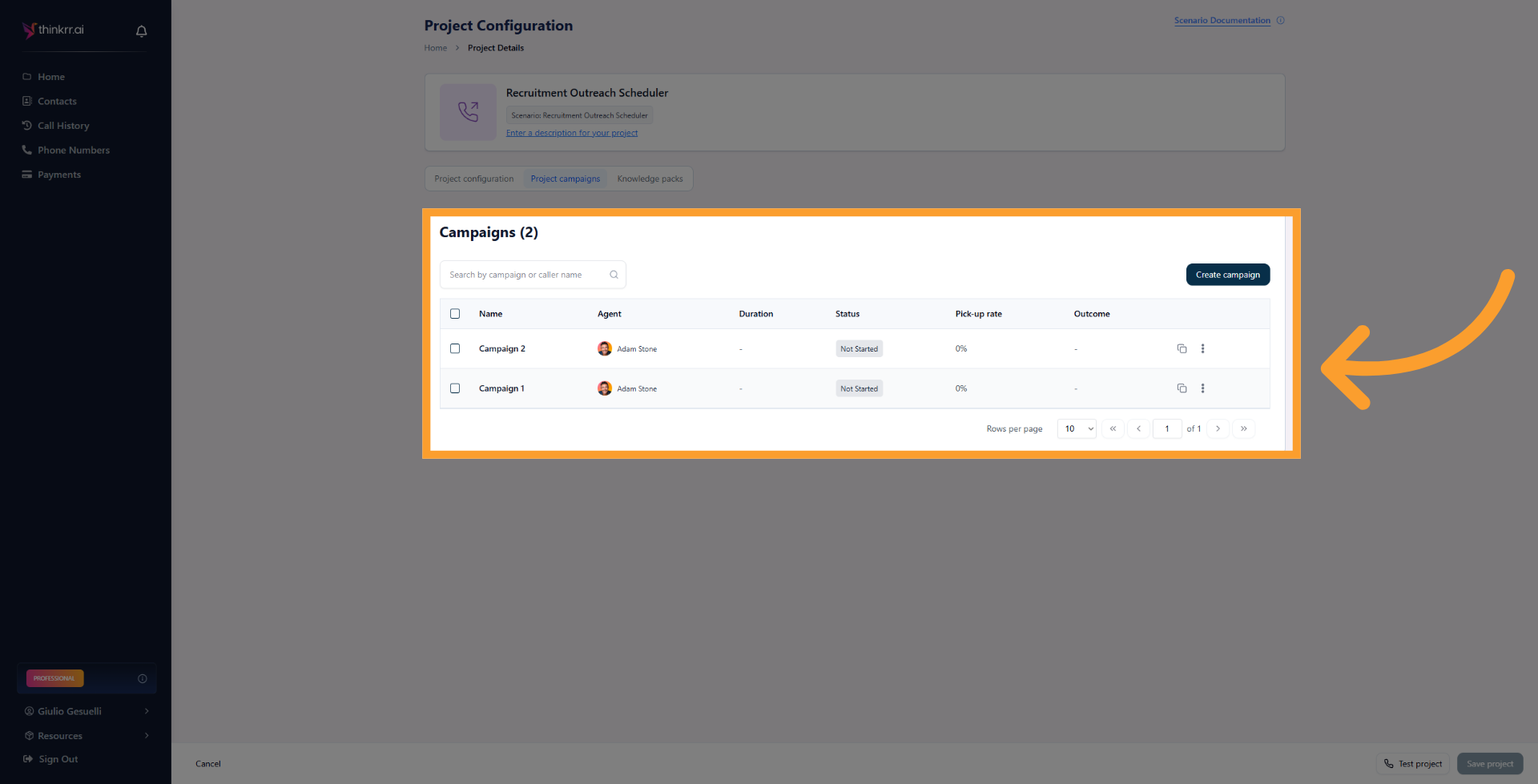This screenshot has height=784, width=1538.
Task: Click Sign Out
Action: pyautogui.click(x=58, y=759)
